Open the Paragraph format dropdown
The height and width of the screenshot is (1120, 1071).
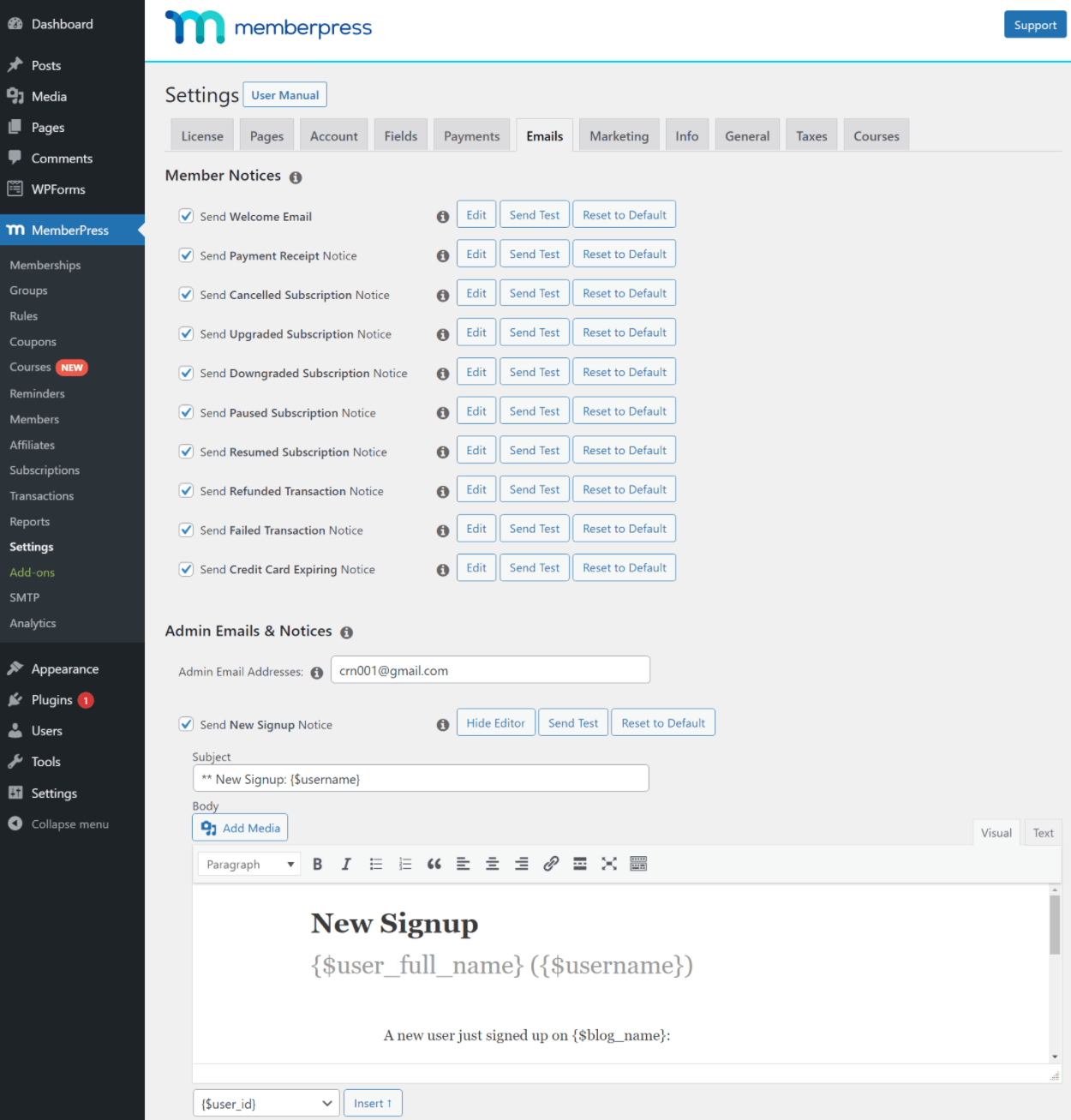(249, 864)
